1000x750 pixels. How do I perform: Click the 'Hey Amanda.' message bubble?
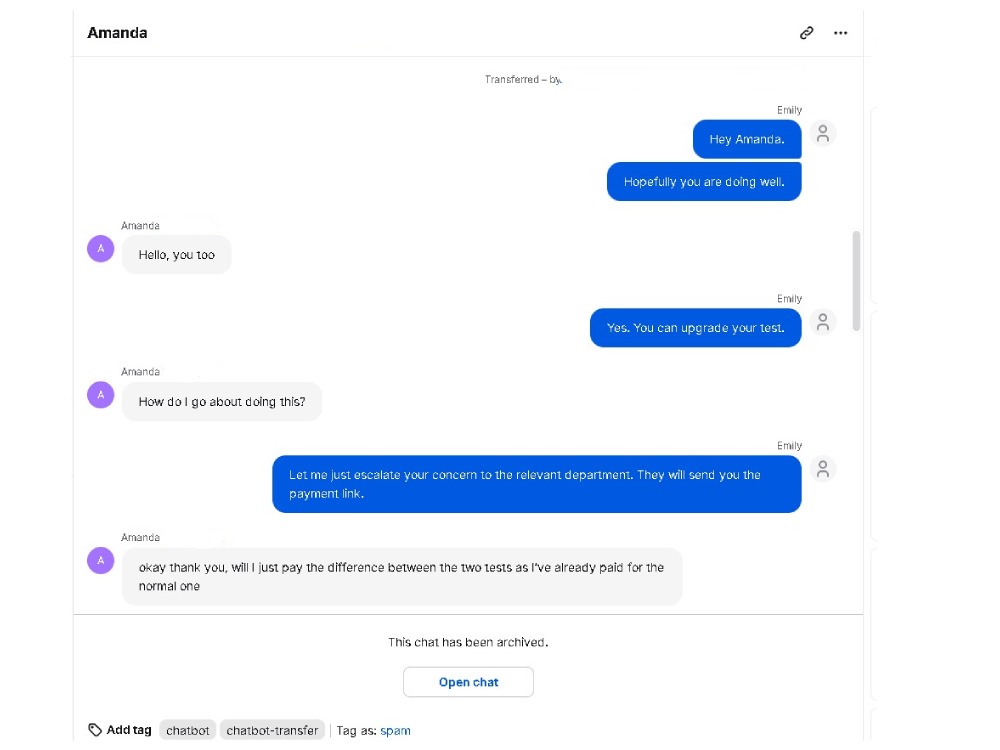(747, 139)
